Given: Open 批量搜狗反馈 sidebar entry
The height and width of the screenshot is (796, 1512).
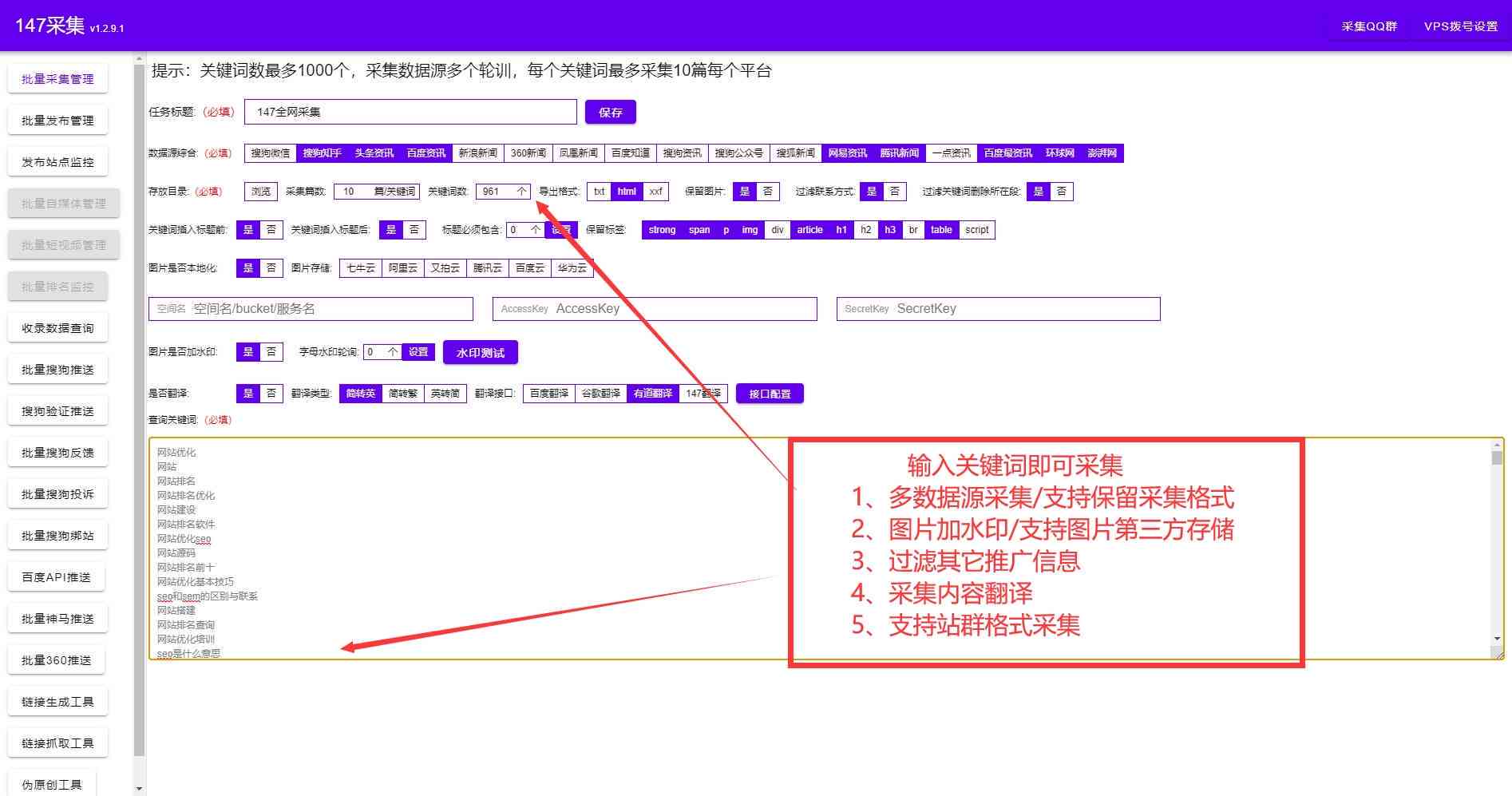Looking at the screenshot, I should 57,453.
